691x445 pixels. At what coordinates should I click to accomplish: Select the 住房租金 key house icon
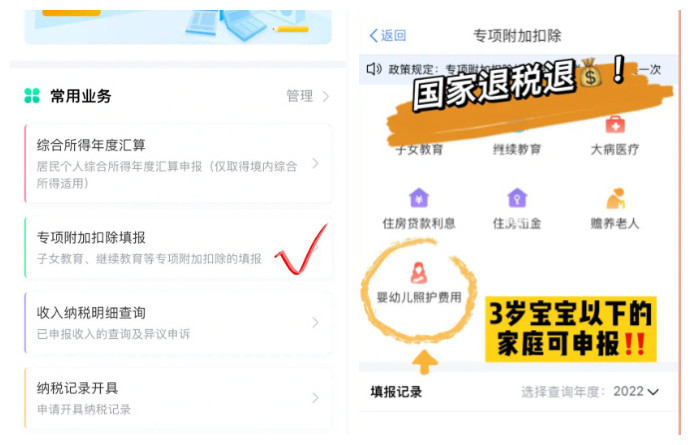point(517,197)
